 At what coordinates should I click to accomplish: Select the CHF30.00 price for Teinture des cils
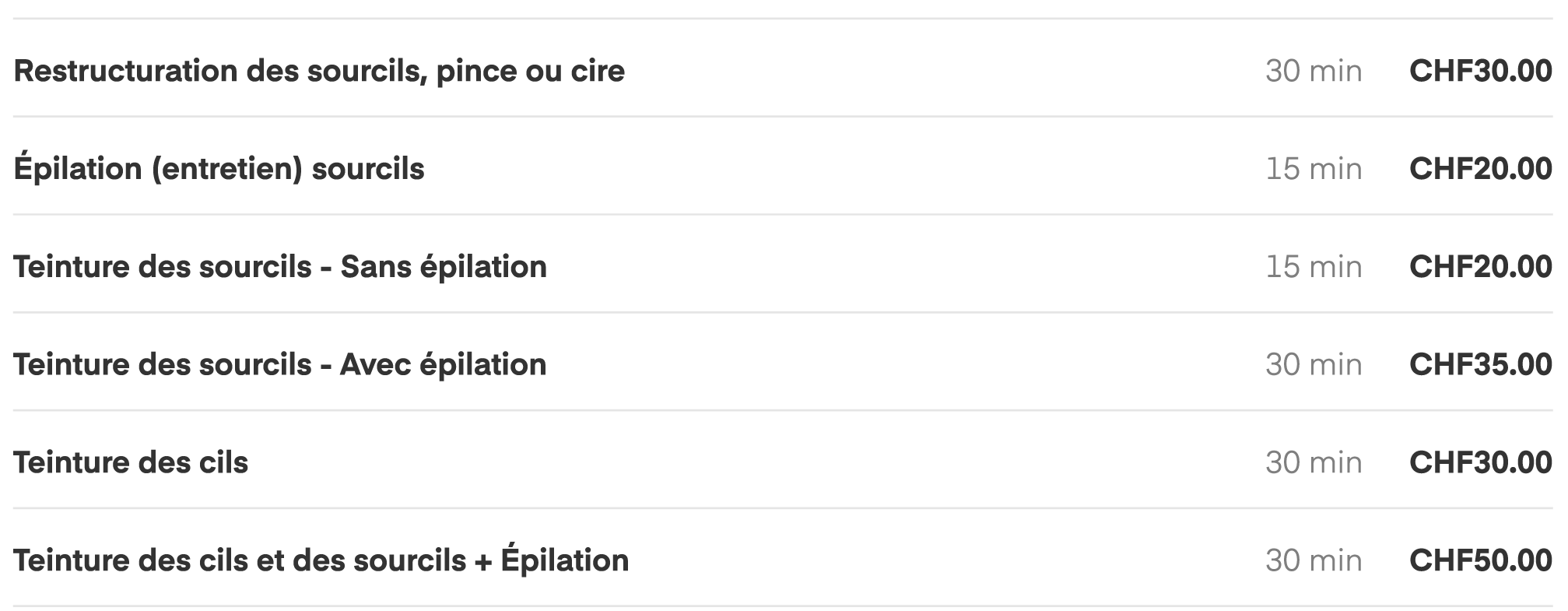[1480, 463]
